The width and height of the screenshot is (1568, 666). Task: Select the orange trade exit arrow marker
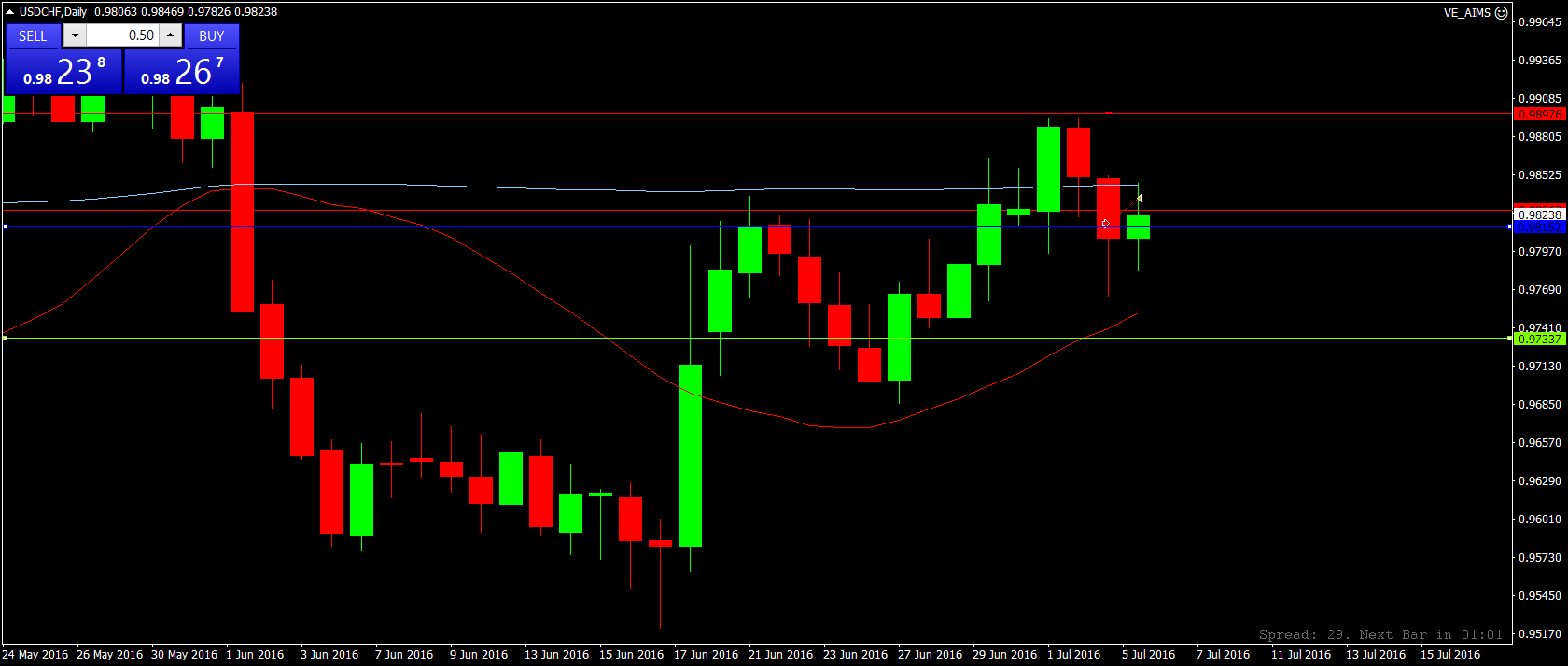1140,198
